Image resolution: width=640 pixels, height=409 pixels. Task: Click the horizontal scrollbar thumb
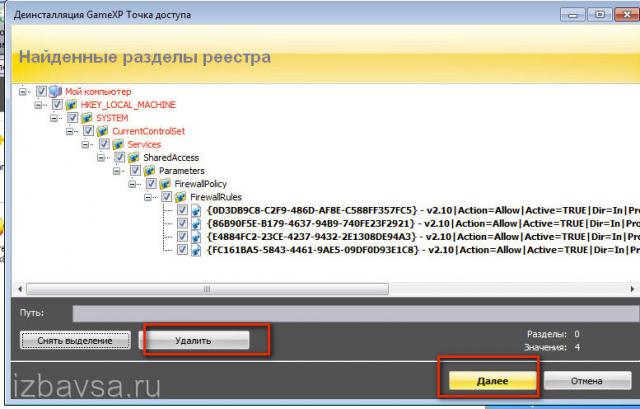click(207, 289)
